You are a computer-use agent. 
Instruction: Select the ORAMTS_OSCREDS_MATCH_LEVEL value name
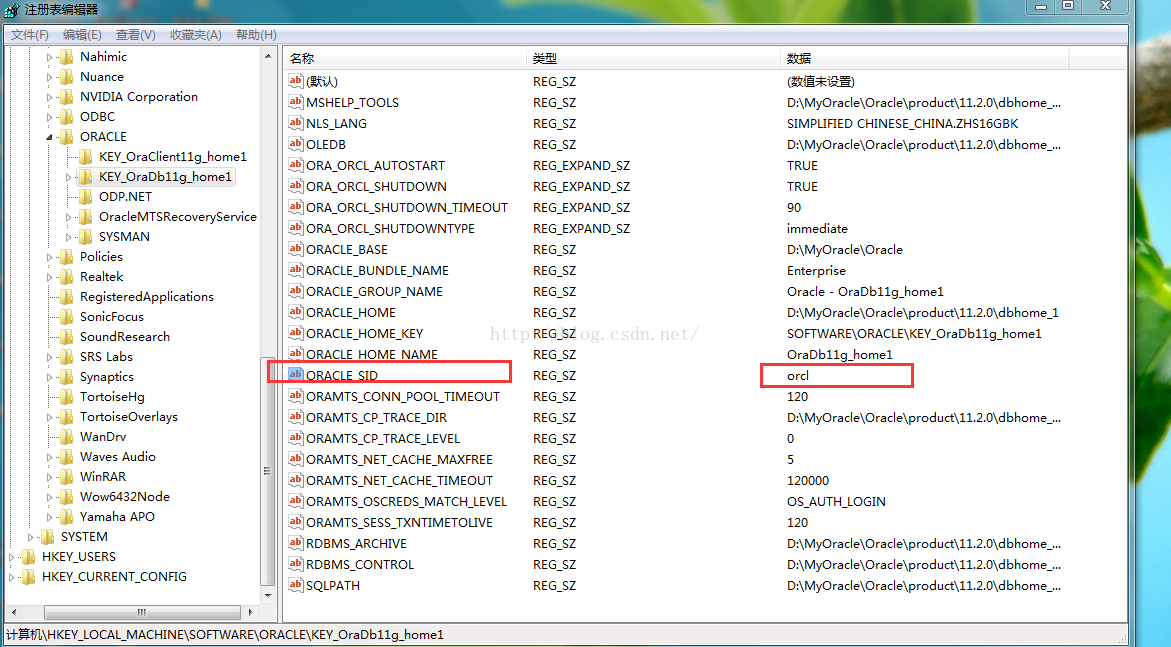pos(406,501)
